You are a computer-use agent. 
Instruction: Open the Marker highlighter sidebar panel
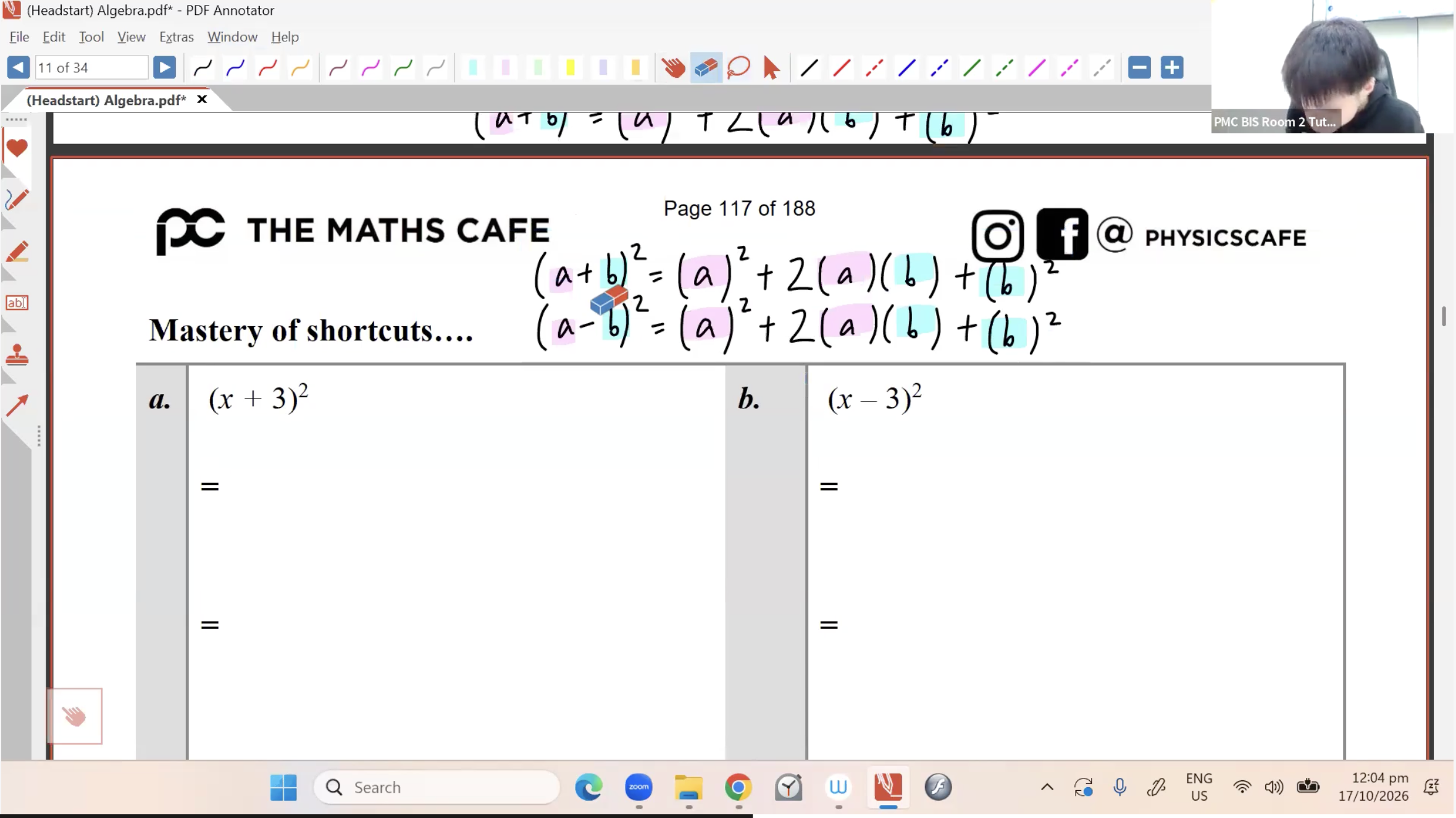point(17,251)
